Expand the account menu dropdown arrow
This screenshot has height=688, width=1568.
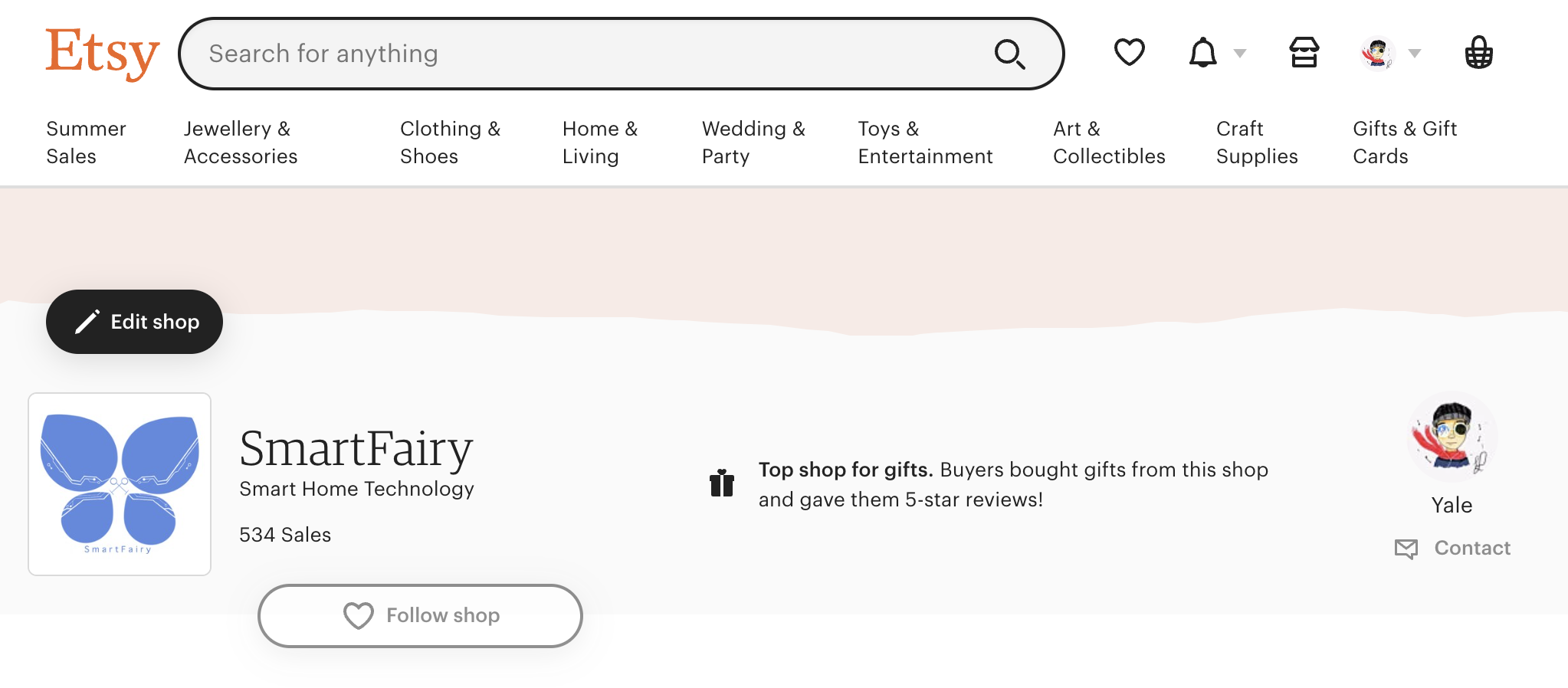point(1415,54)
